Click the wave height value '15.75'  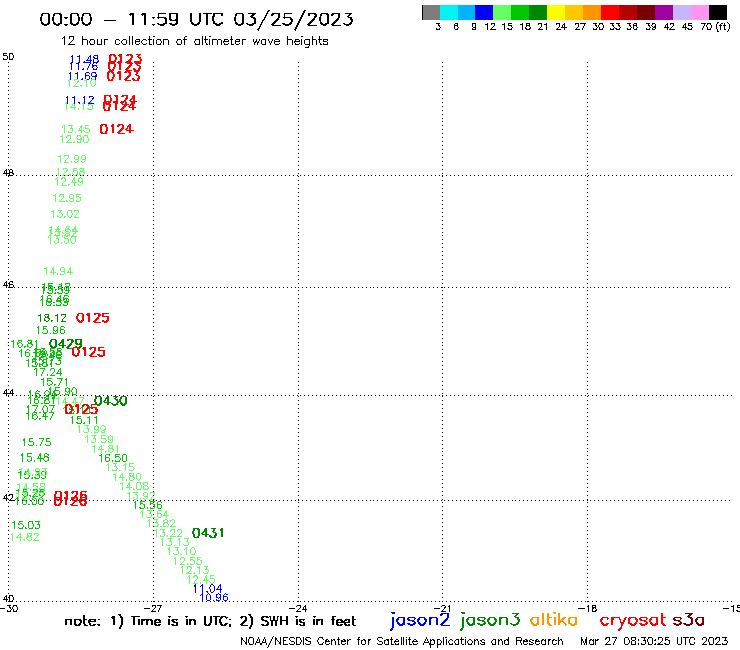click(x=36, y=442)
